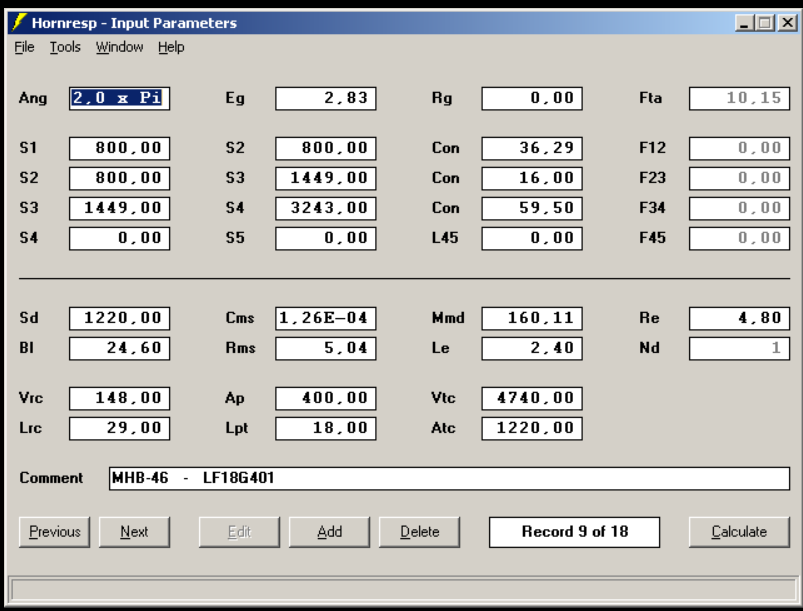This screenshot has height=611, width=803.
Task: Focus the S5 input box
Action: [326, 238]
